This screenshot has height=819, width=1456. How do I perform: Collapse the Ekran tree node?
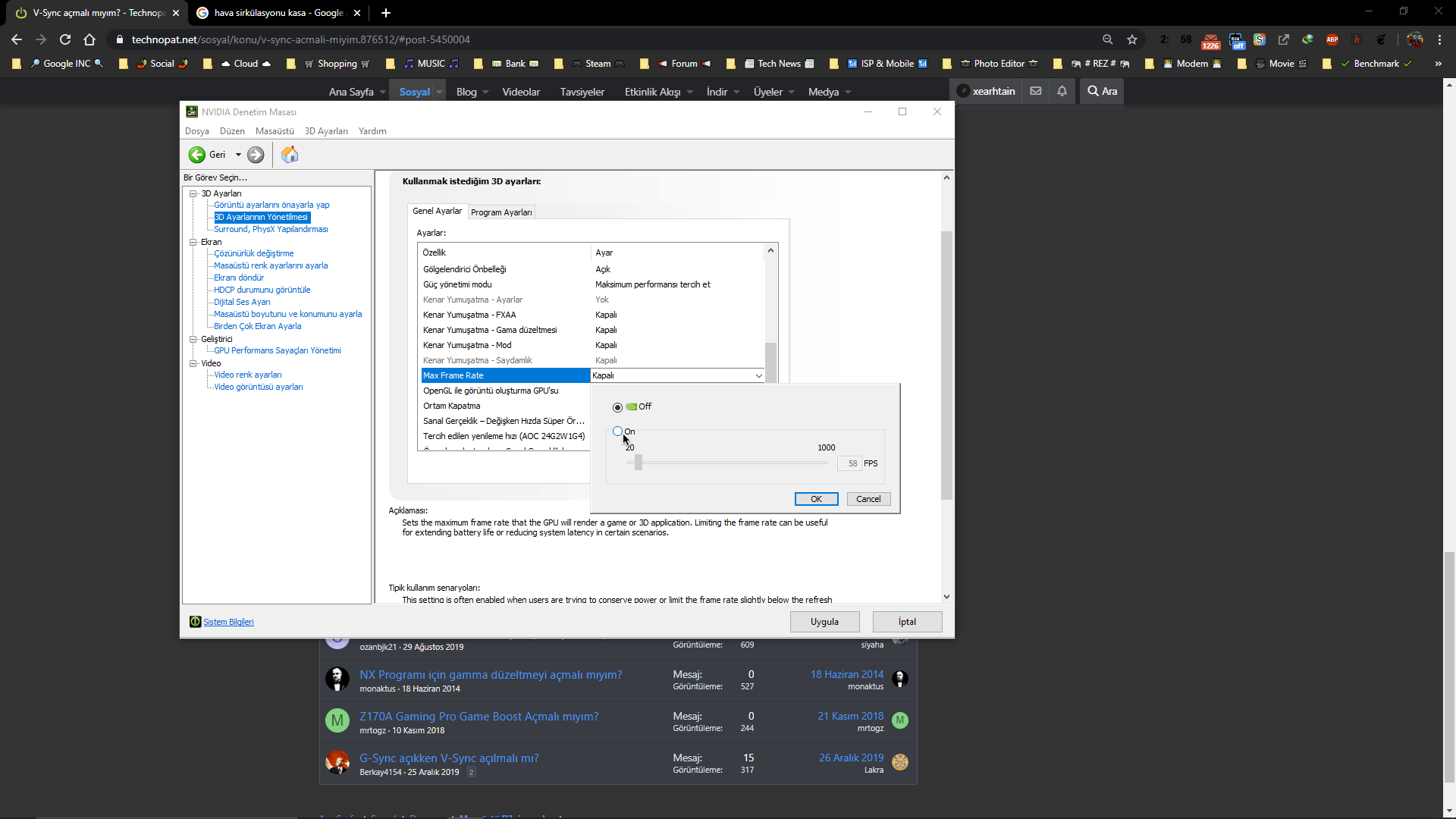(x=193, y=242)
